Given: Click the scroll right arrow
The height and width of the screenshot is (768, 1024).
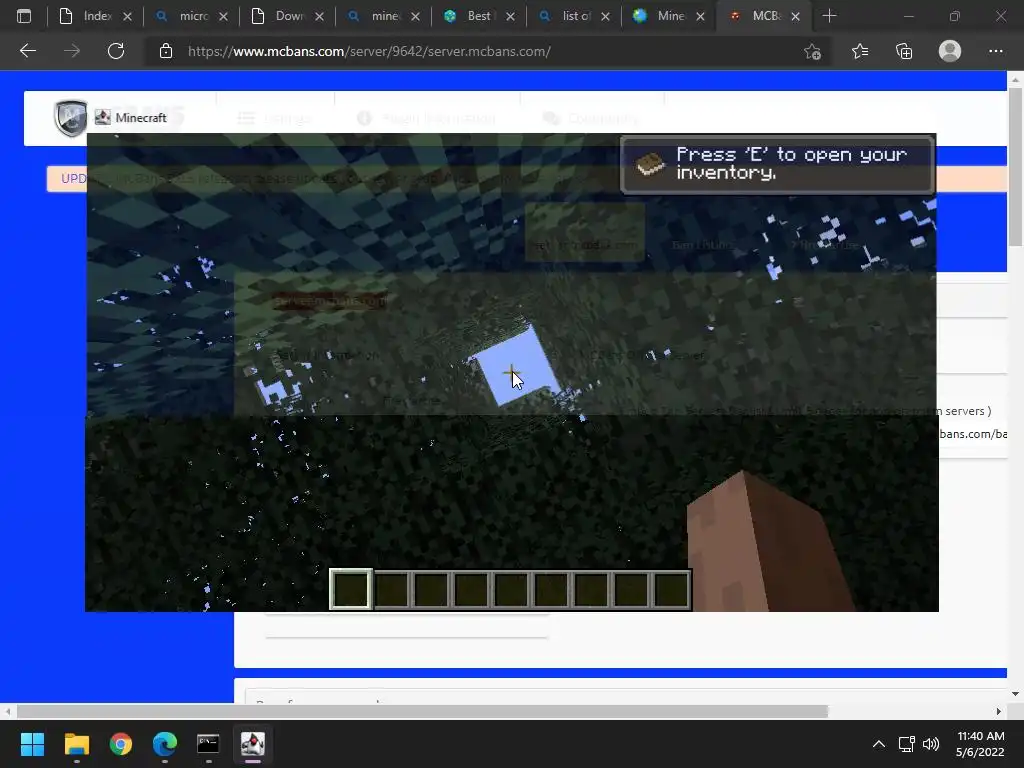Looking at the screenshot, I should [999, 711].
